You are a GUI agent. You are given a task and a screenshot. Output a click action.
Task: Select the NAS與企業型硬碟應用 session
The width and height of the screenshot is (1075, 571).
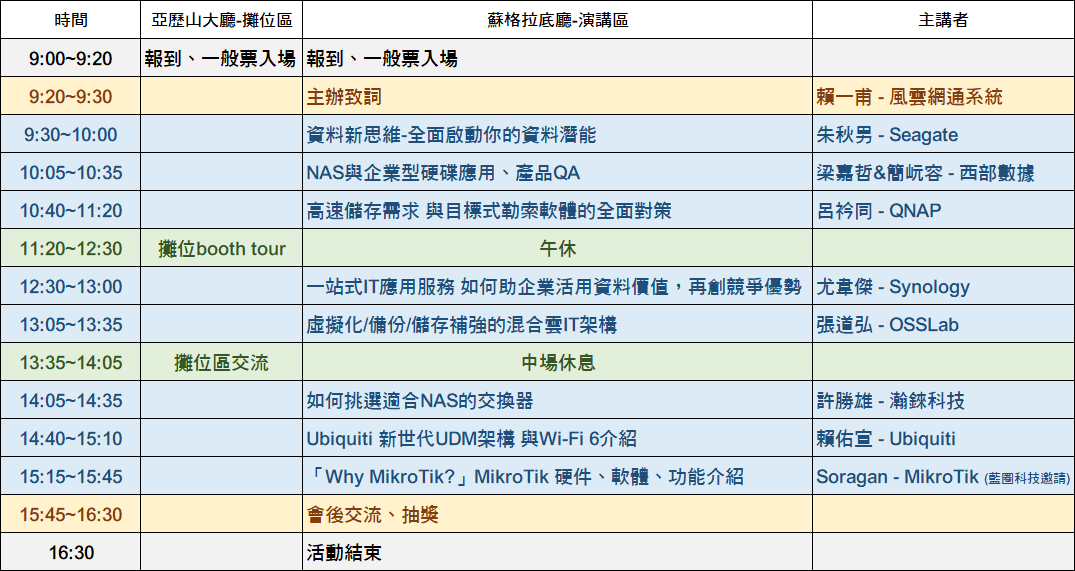443,173
